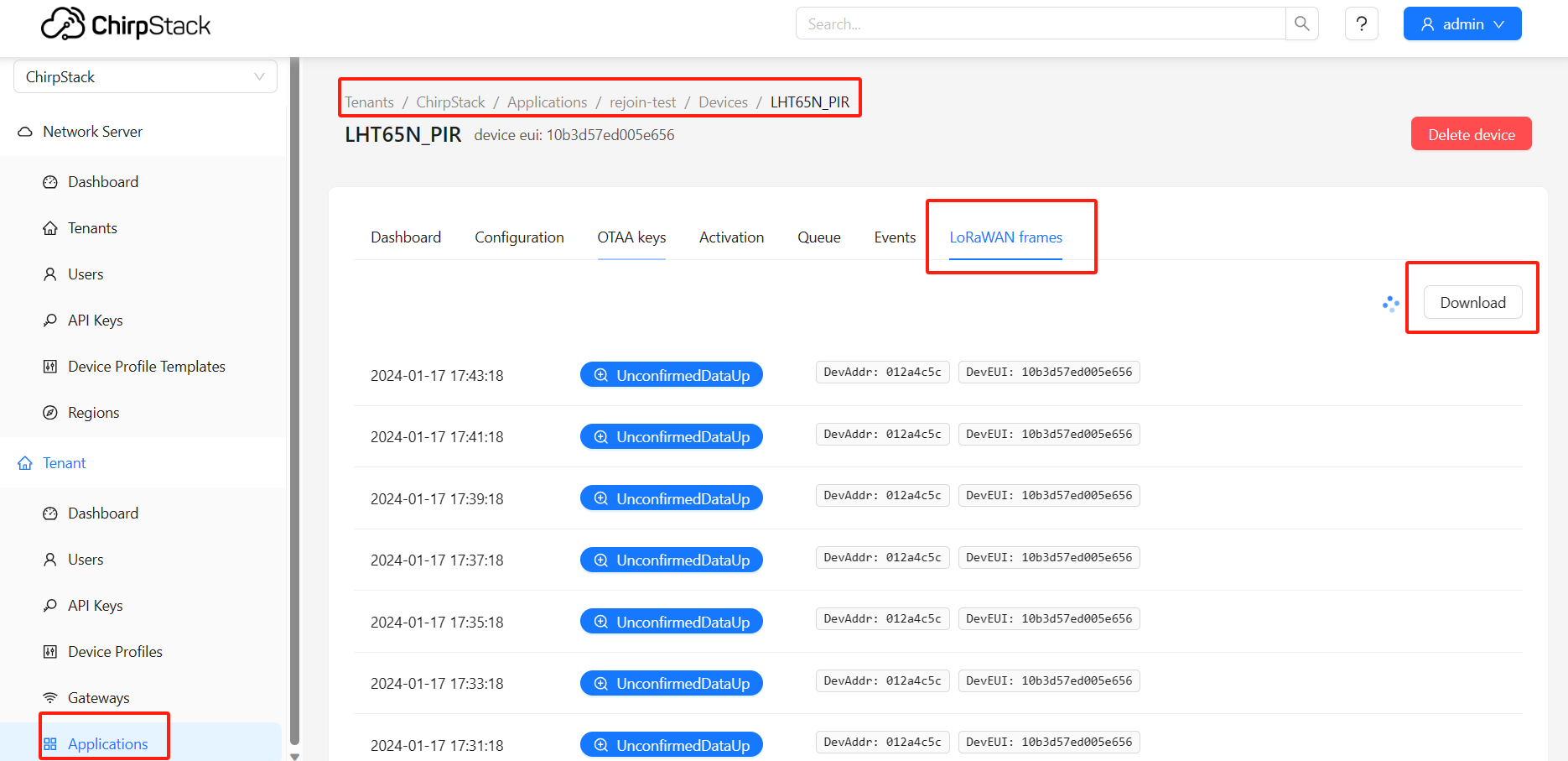Switch to the Dashboard tab

[x=406, y=237]
